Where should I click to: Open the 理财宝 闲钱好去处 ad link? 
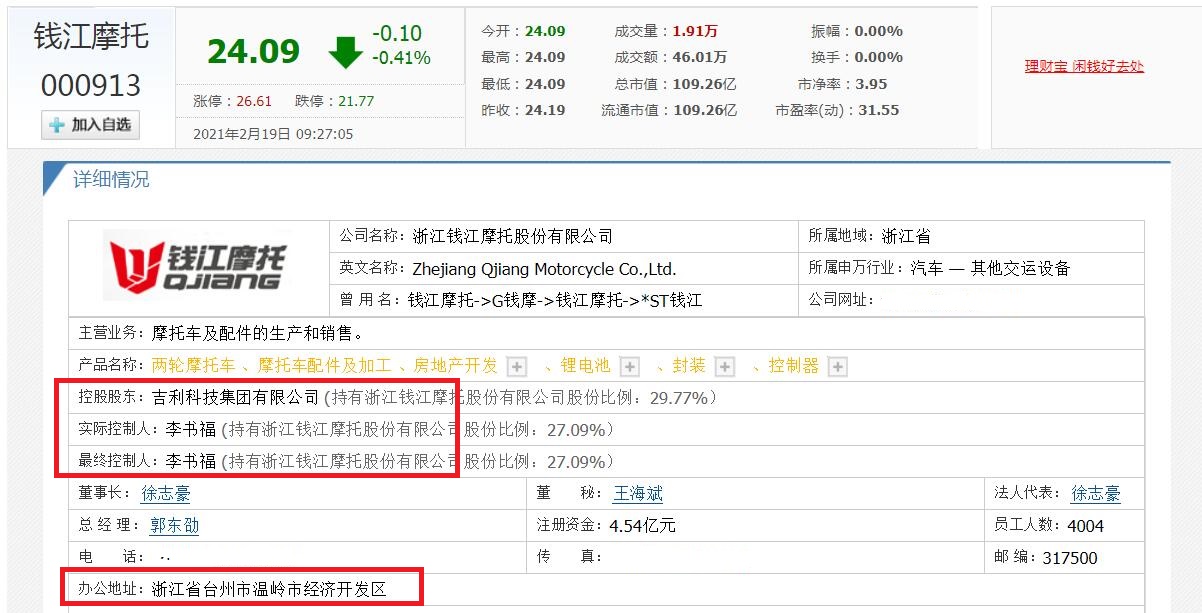1084,67
